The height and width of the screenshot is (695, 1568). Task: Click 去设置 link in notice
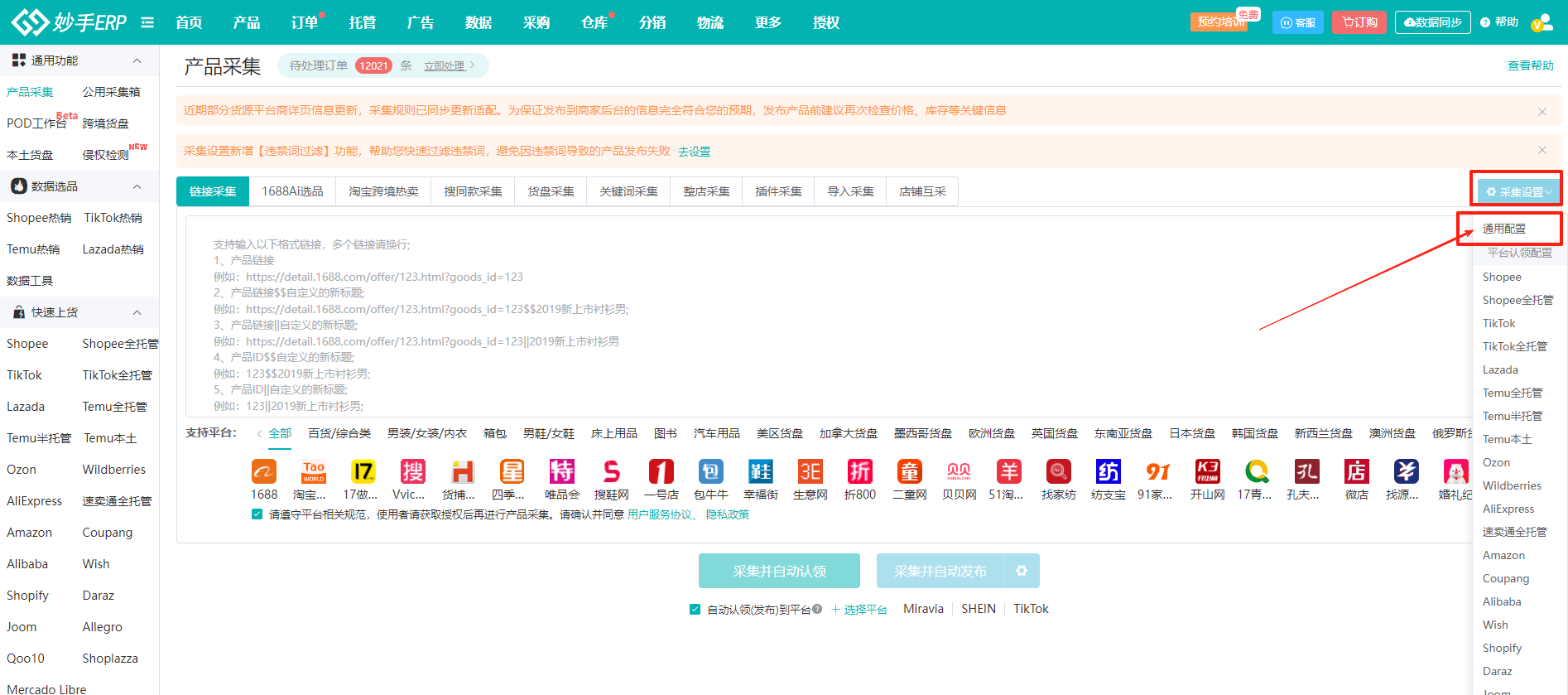[694, 152]
